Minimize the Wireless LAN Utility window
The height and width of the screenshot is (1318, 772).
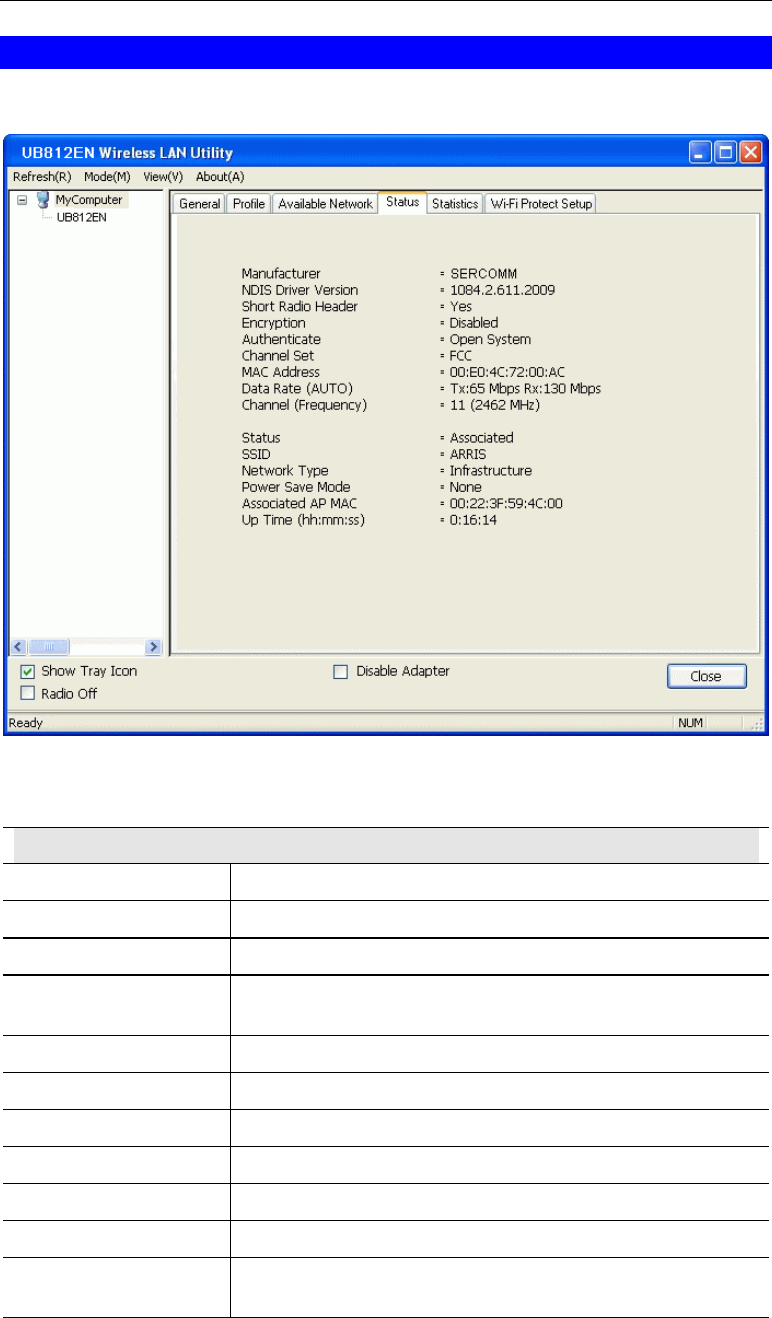700,152
